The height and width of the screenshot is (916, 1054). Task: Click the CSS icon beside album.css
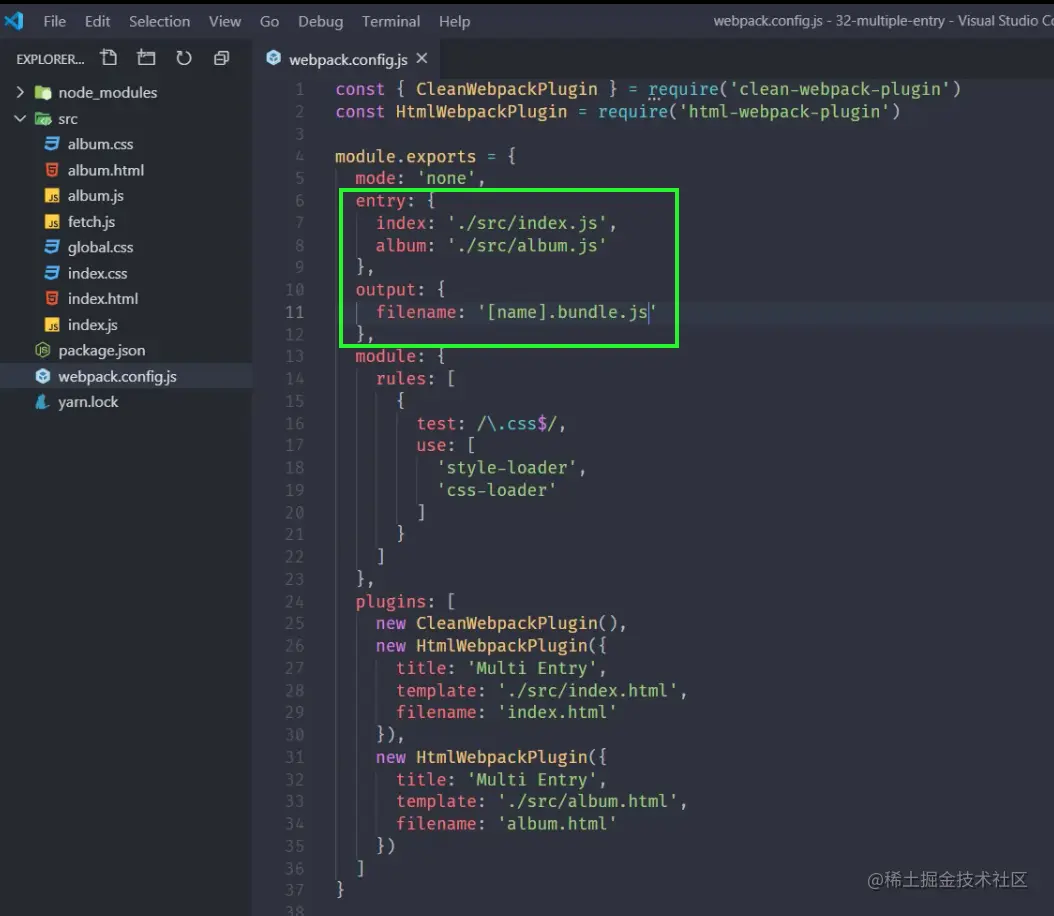[52, 144]
